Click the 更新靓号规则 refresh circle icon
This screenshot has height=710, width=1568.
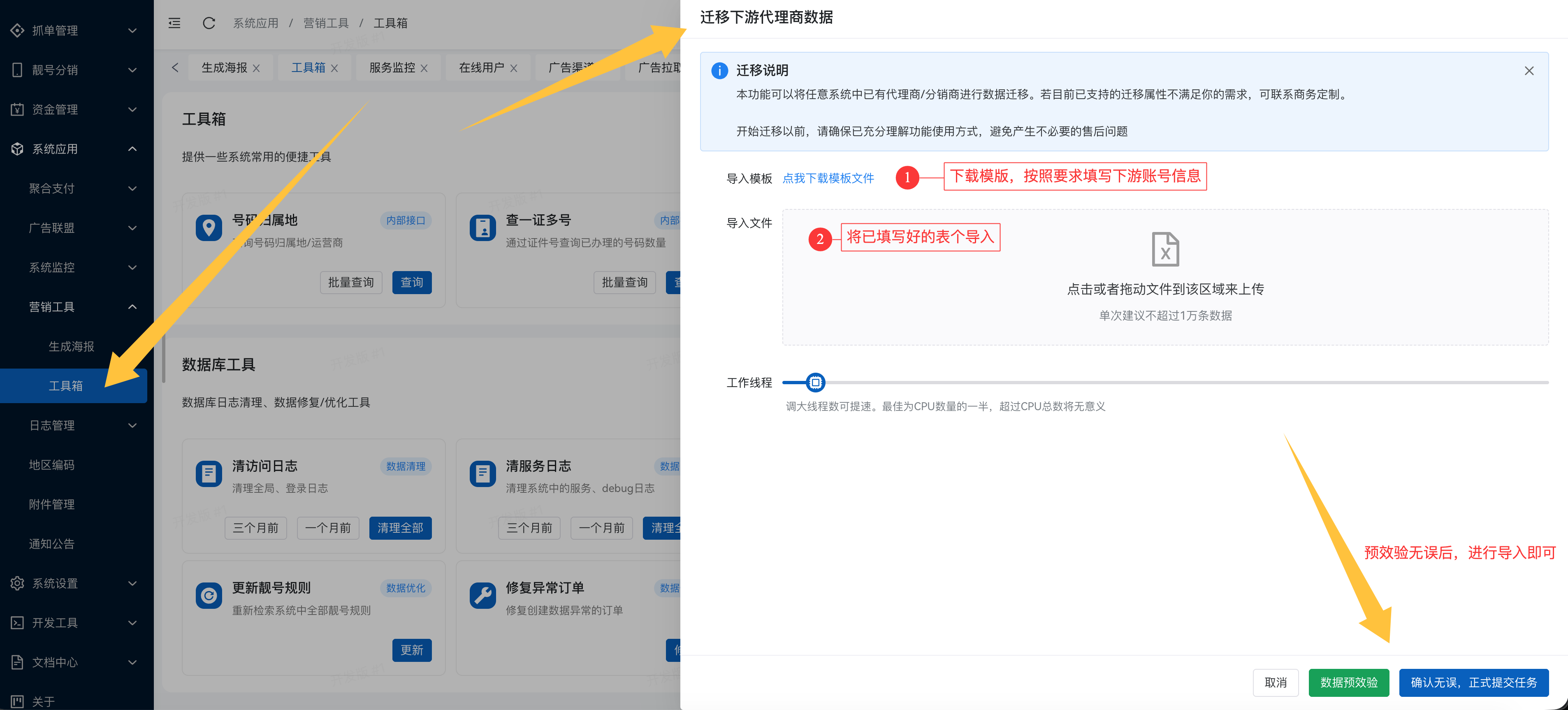[209, 596]
